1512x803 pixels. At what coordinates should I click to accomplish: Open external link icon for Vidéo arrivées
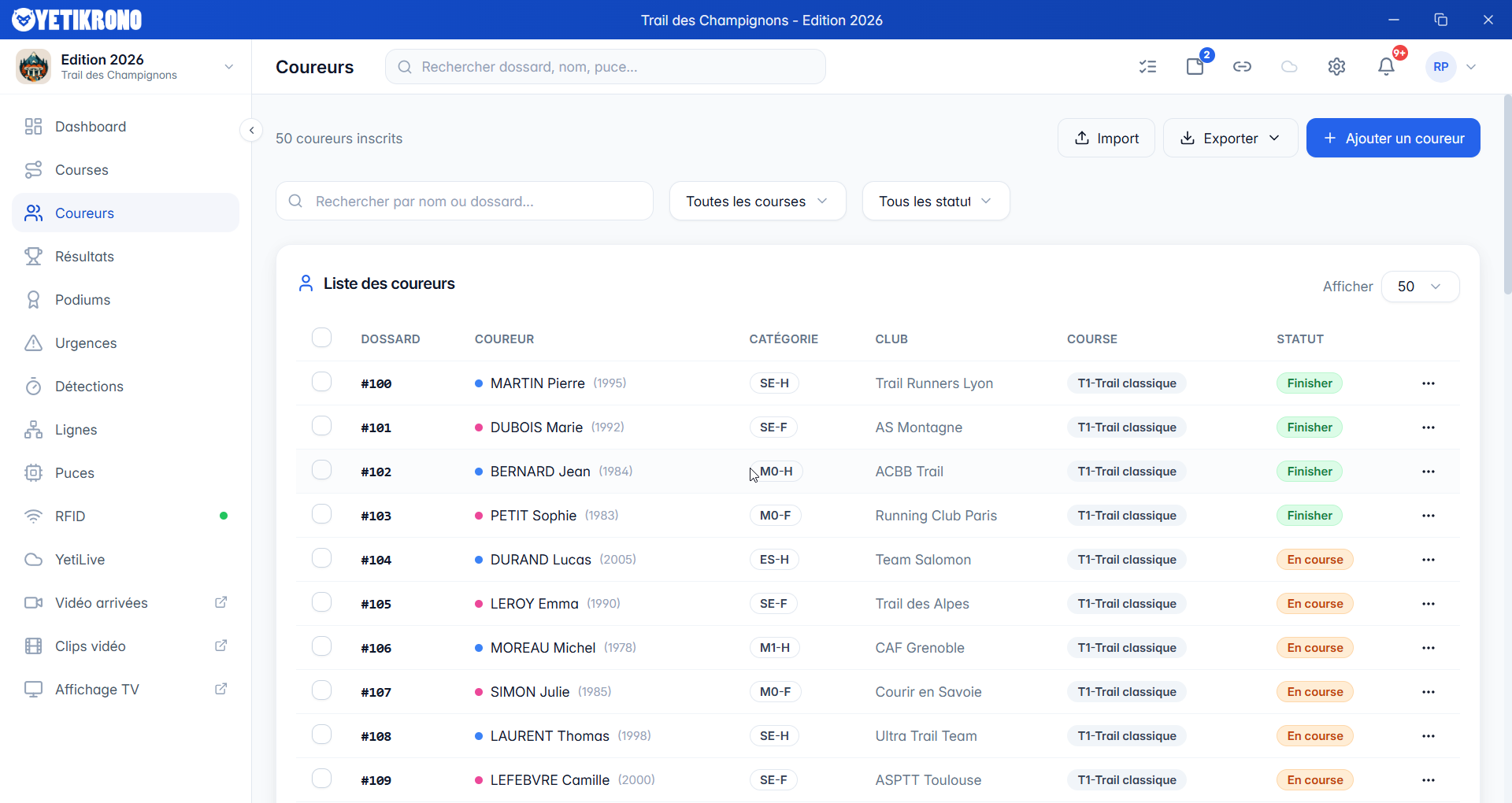[221, 602]
